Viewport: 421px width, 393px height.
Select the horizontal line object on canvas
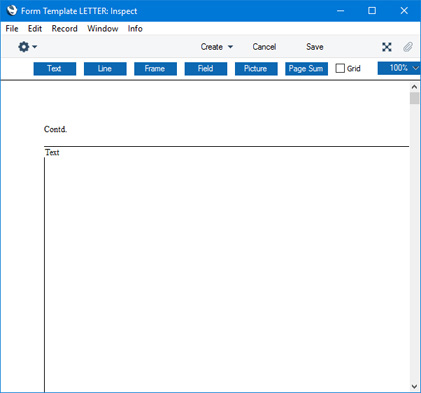point(226,146)
